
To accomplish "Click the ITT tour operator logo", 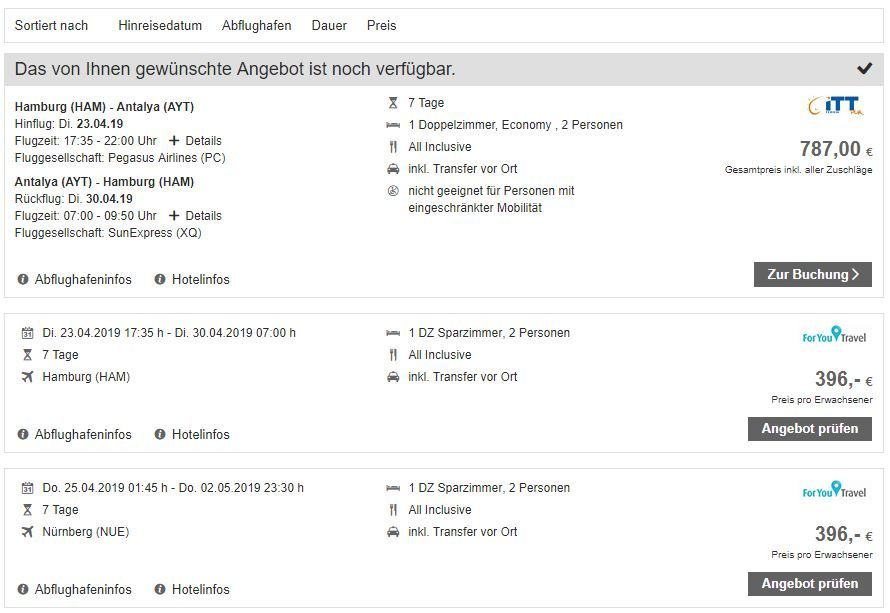I will (x=833, y=105).
